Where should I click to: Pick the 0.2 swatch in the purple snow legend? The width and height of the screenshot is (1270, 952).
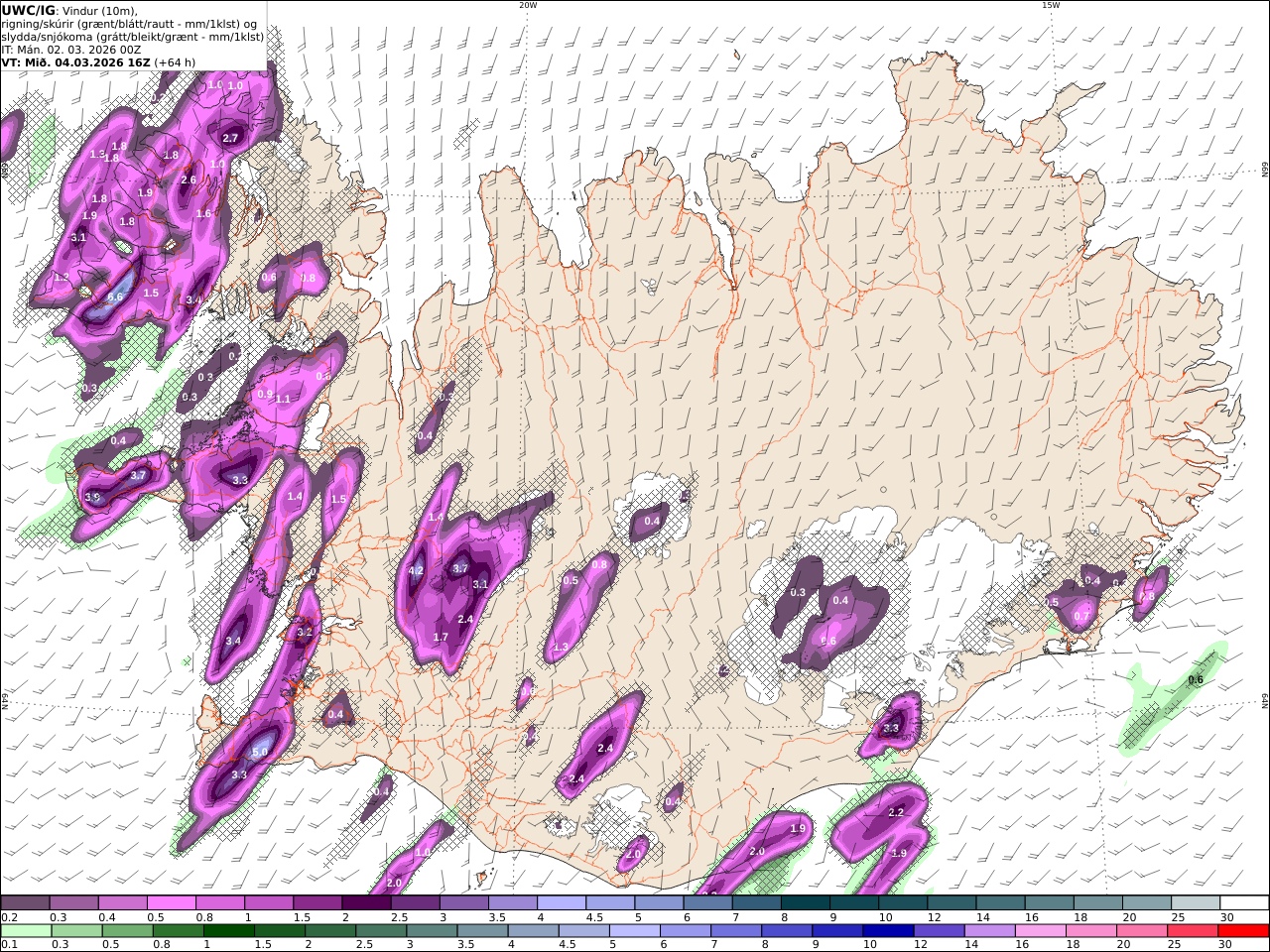[25, 903]
